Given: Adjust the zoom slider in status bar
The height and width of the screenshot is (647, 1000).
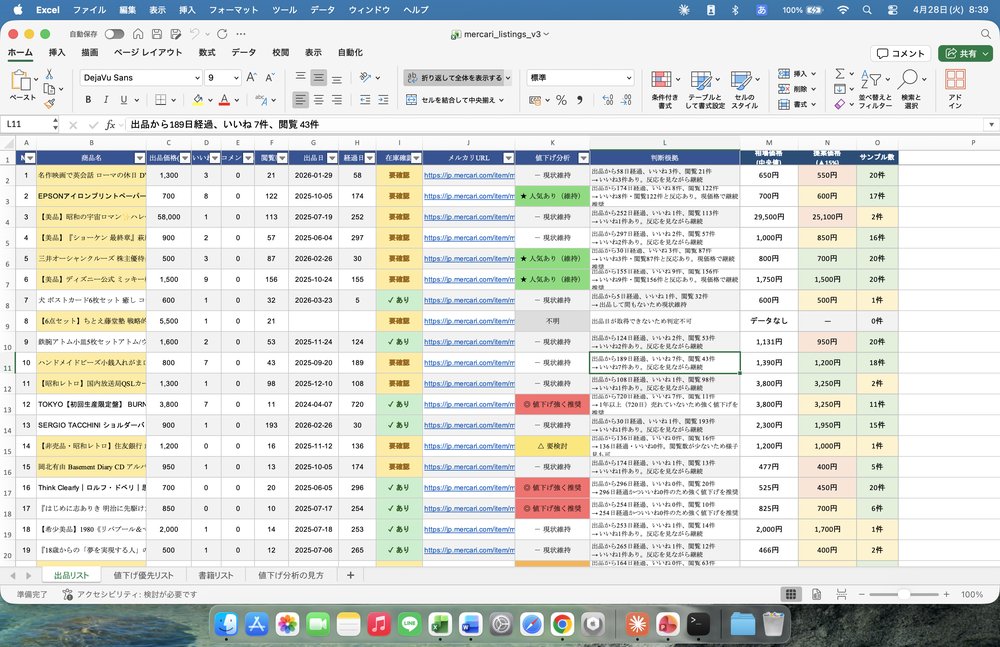Looking at the screenshot, I should 904,594.
